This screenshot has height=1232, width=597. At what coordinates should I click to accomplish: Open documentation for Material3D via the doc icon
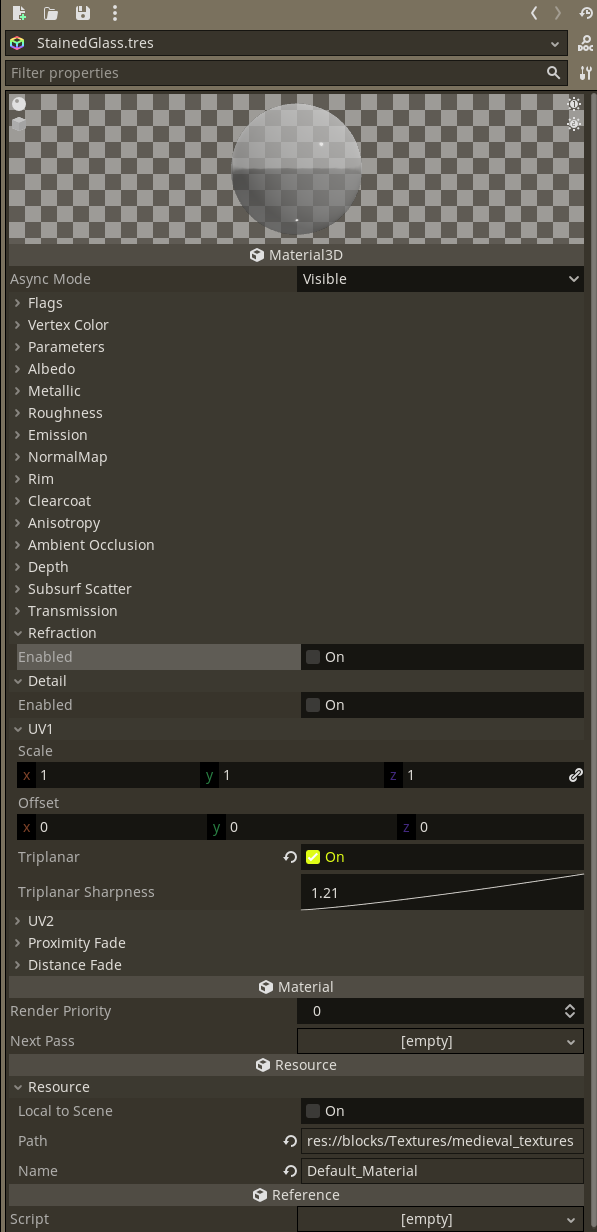point(585,44)
